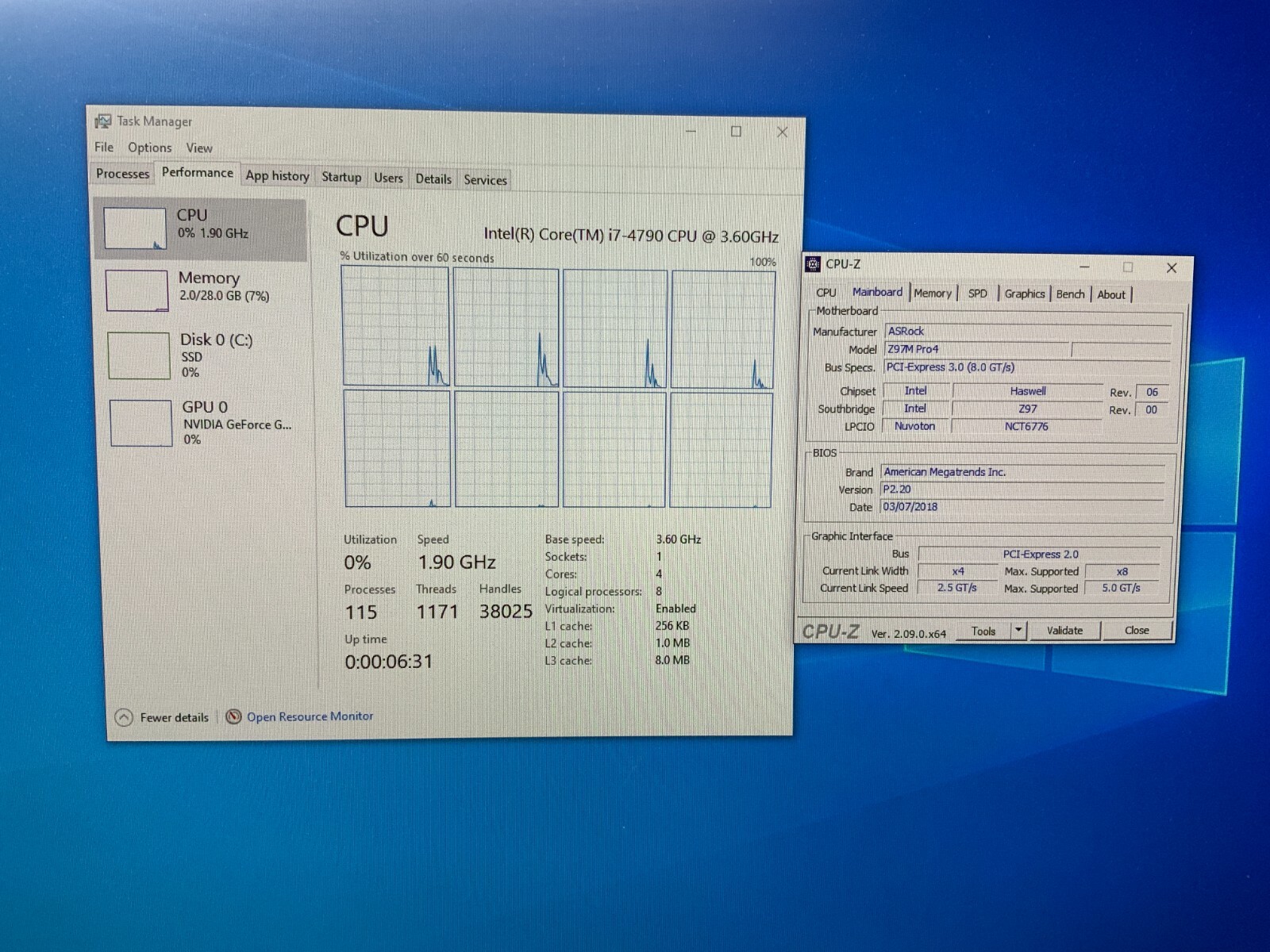The height and width of the screenshot is (952, 1270).
Task: Open the Details tab
Action: pos(433,178)
